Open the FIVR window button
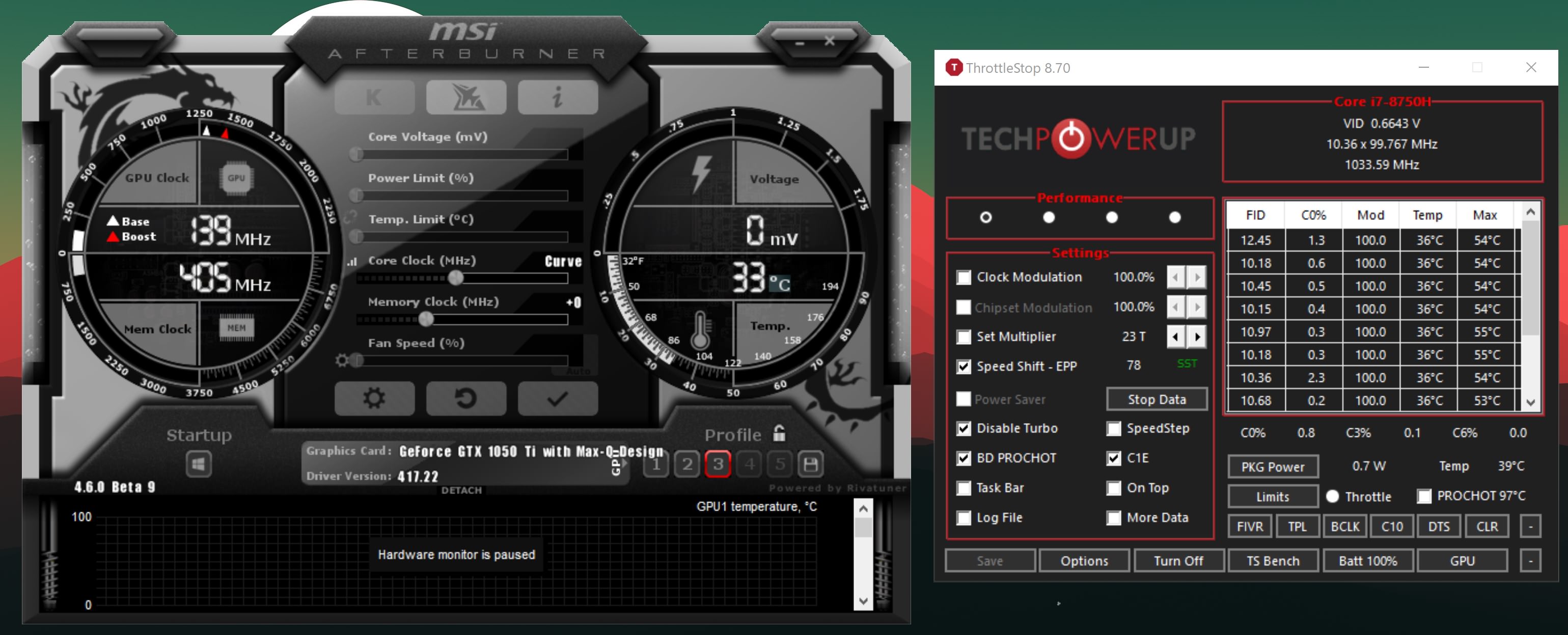Image resolution: width=1568 pixels, height=635 pixels. click(x=1249, y=527)
